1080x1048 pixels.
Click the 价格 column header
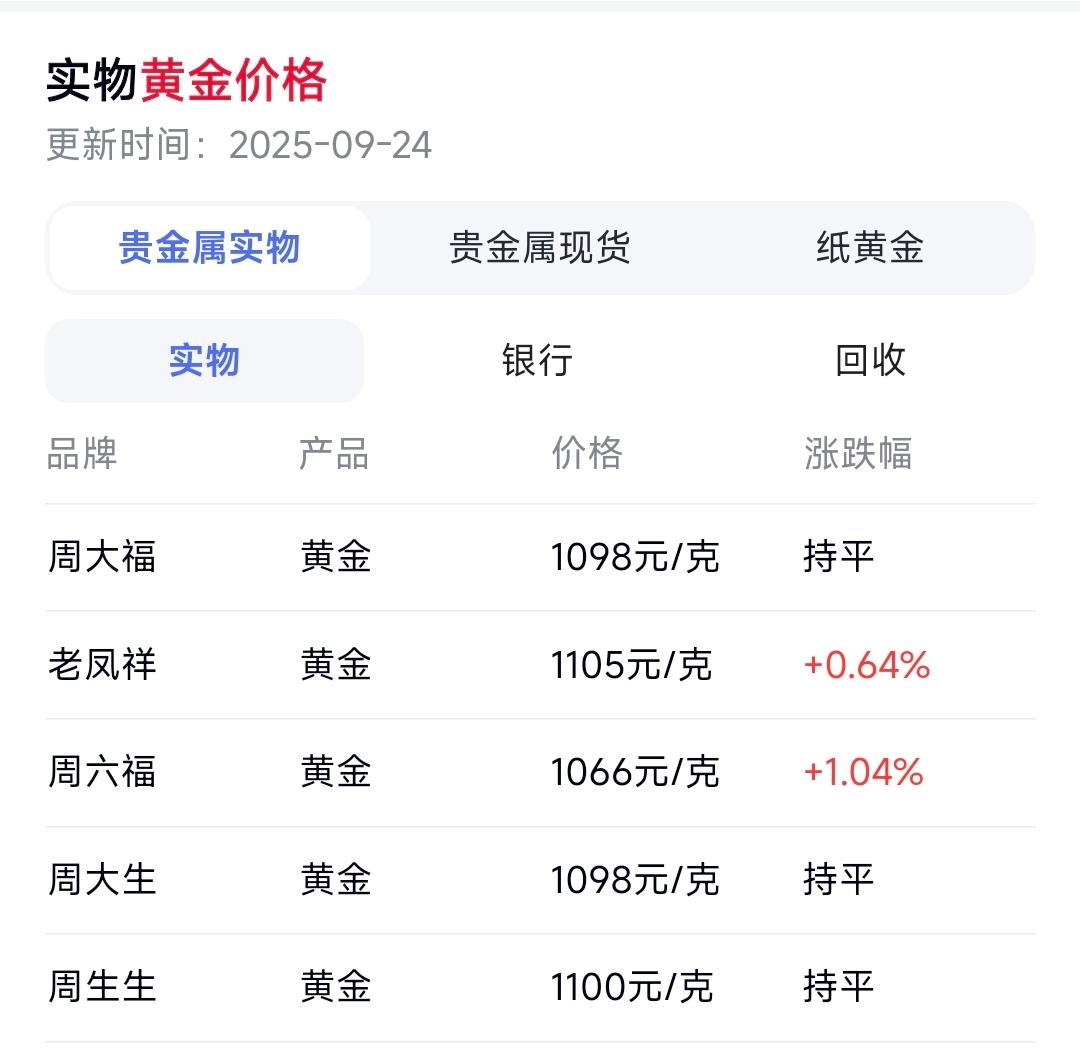point(588,454)
